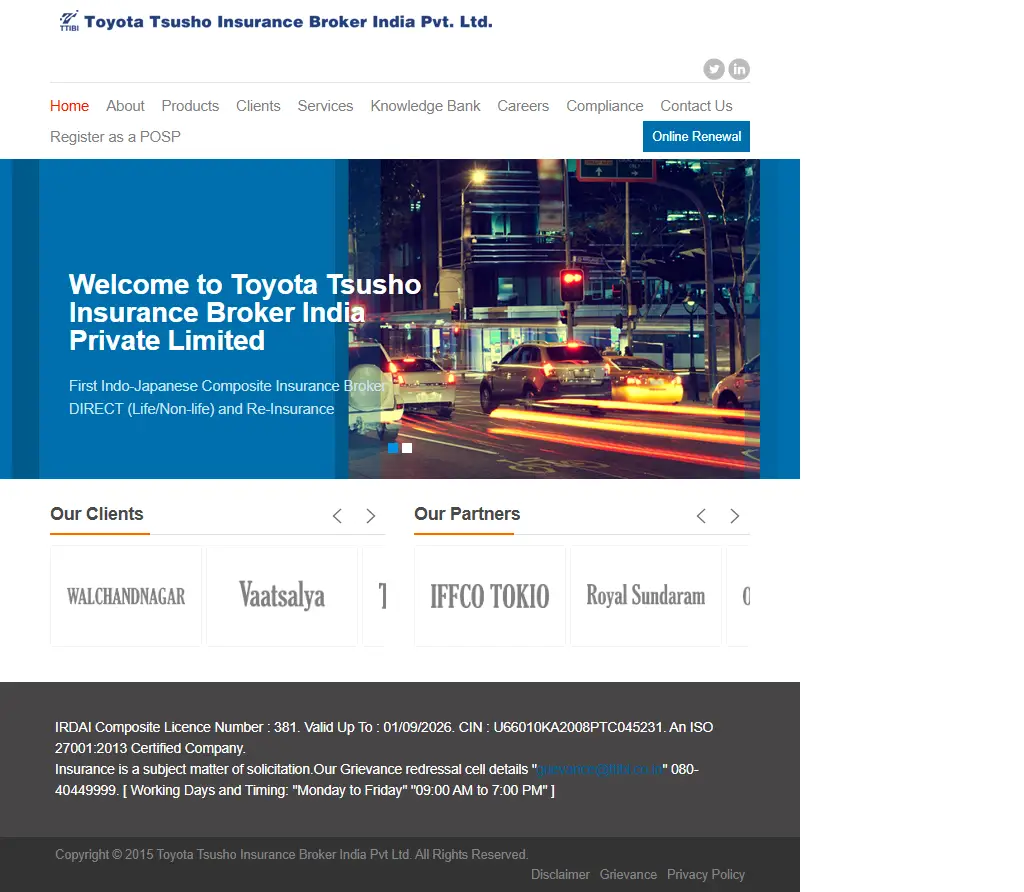Viewport: 1024px width, 892px height.
Task: Open the Compliance menu item
Action: tap(605, 106)
